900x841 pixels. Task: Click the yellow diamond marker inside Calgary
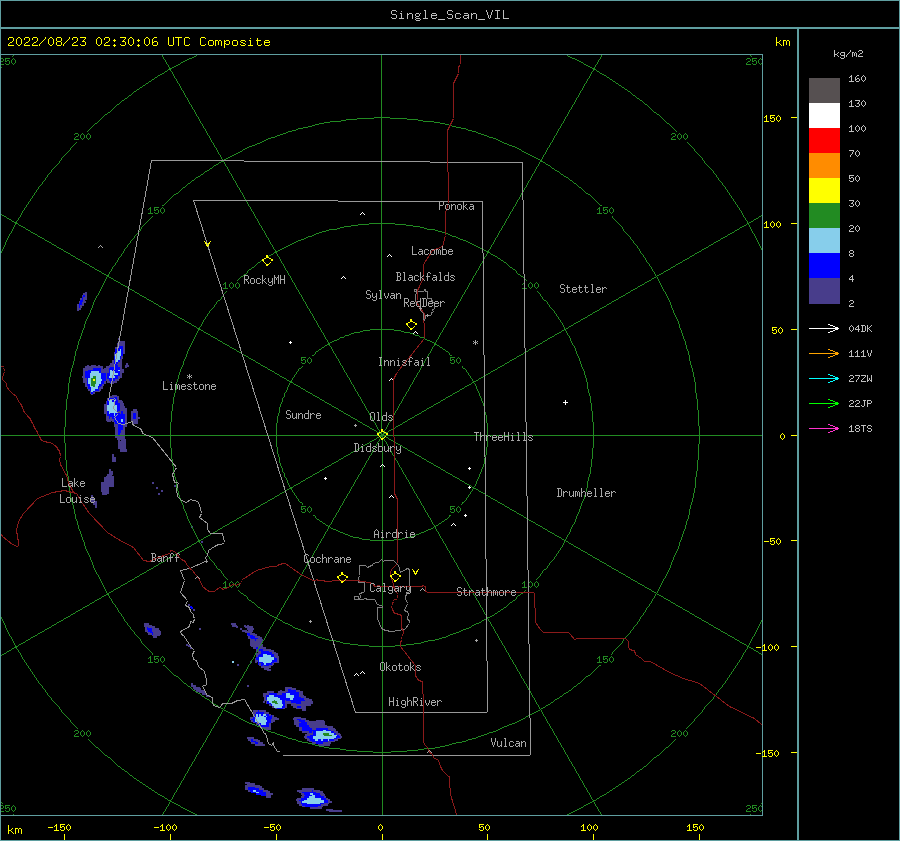395,576
